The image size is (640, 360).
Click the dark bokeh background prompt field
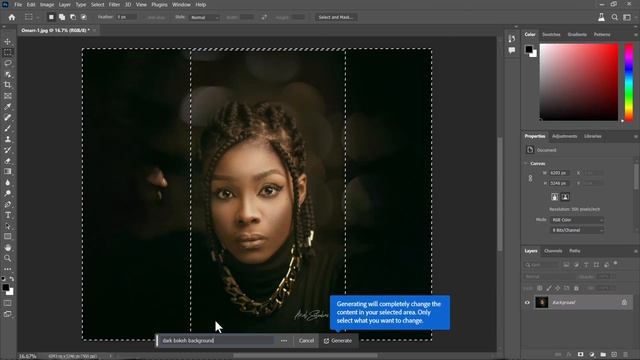(217, 341)
